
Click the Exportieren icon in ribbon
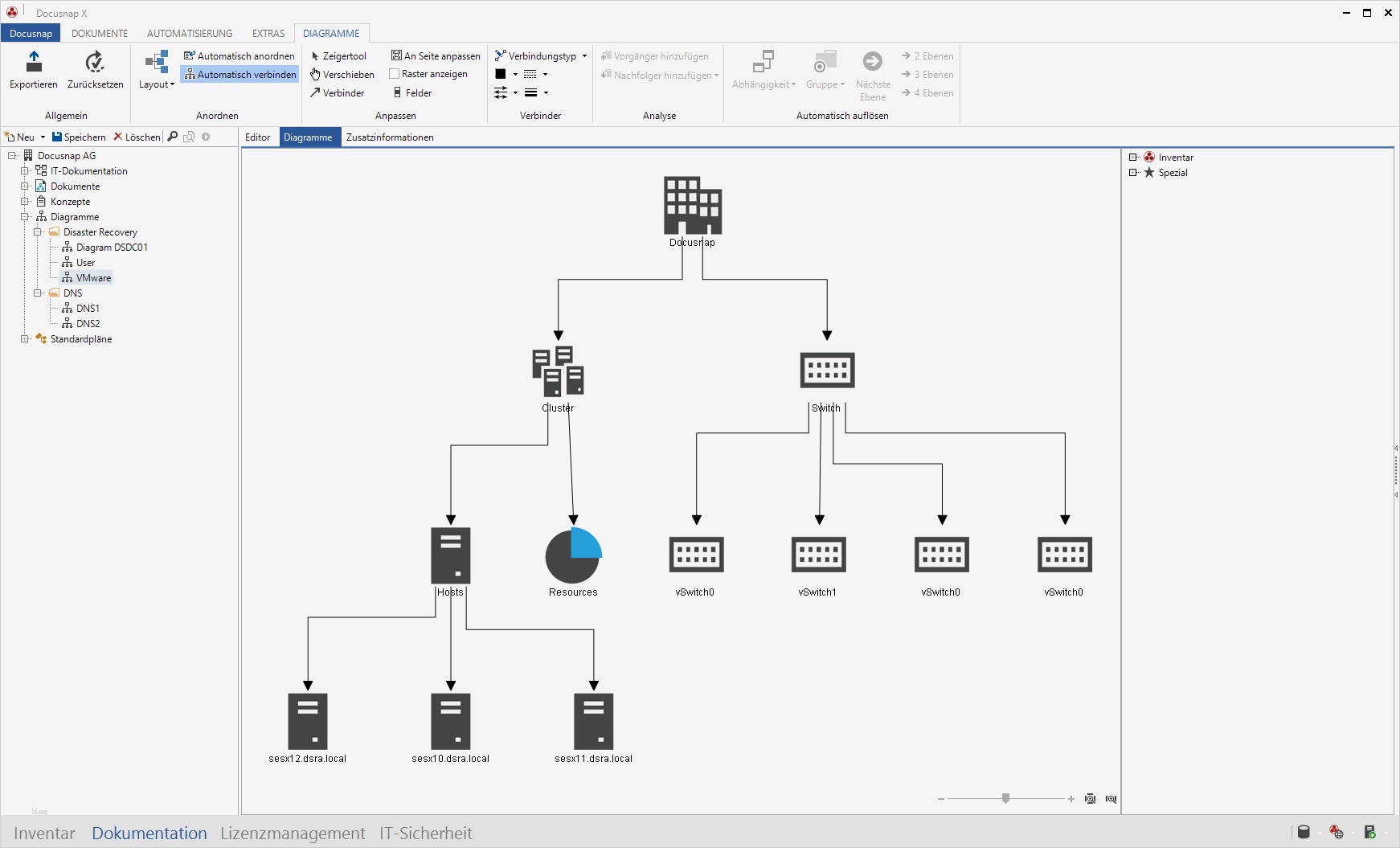(x=34, y=62)
